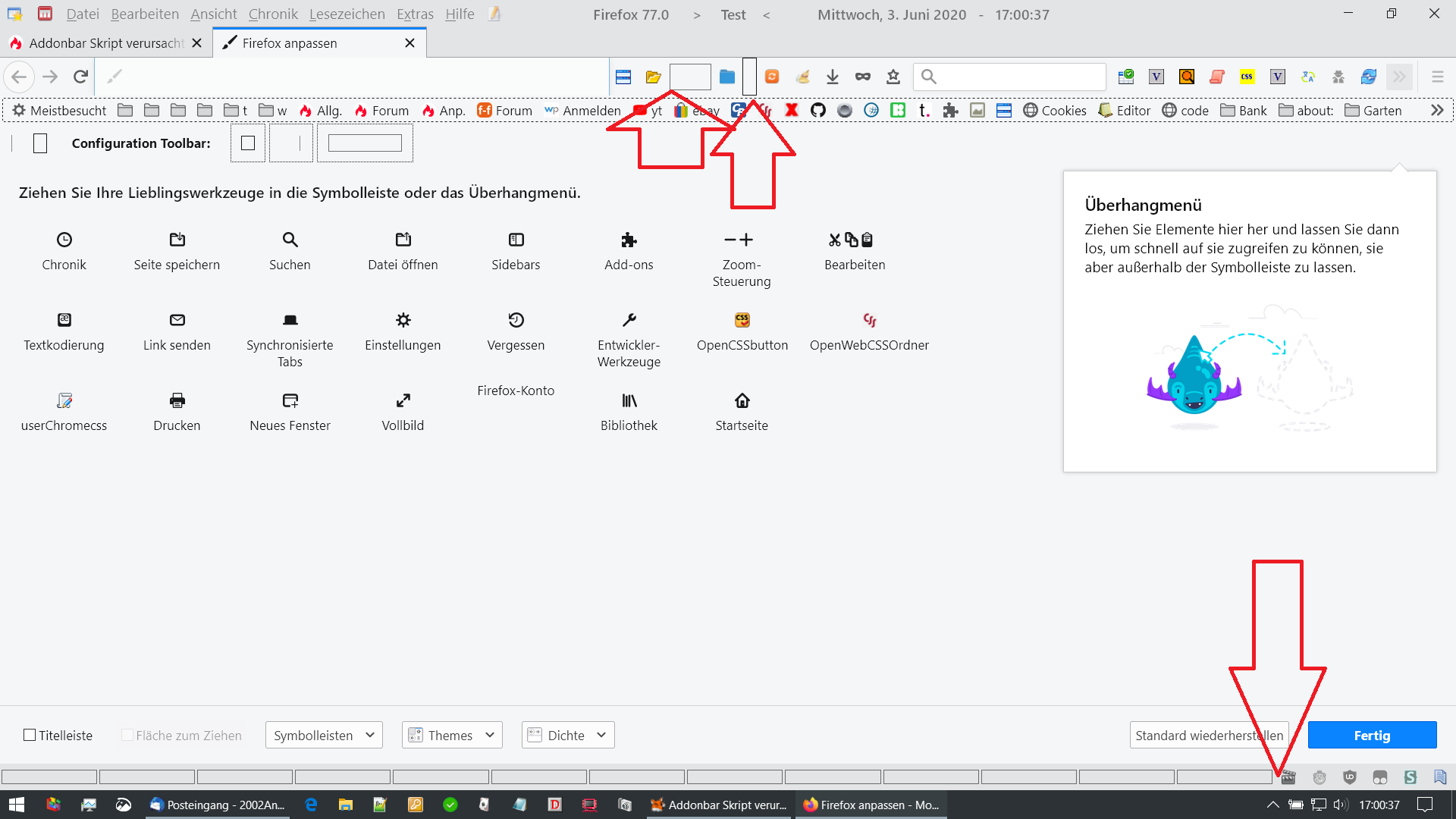Open the Lesezeichen menu
Image resolution: width=1456 pixels, height=819 pixels.
coord(347,14)
